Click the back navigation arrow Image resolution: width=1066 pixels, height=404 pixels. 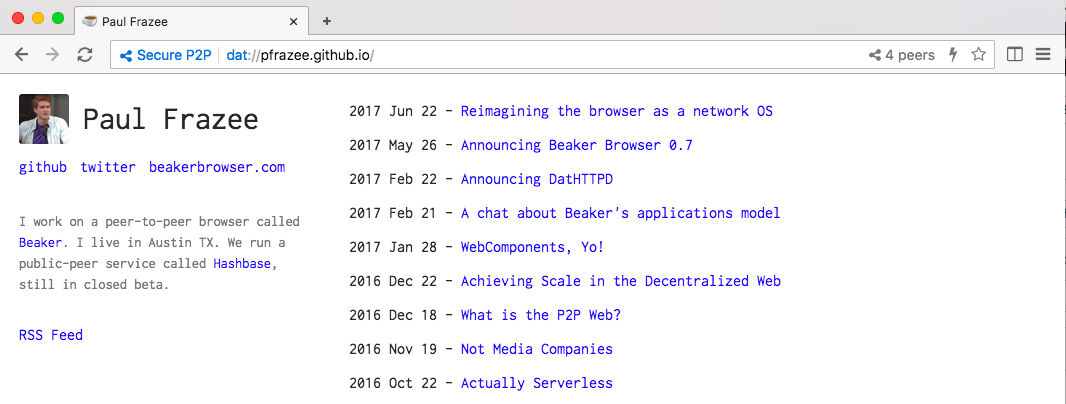pyautogui.click(x=21, y=55)
